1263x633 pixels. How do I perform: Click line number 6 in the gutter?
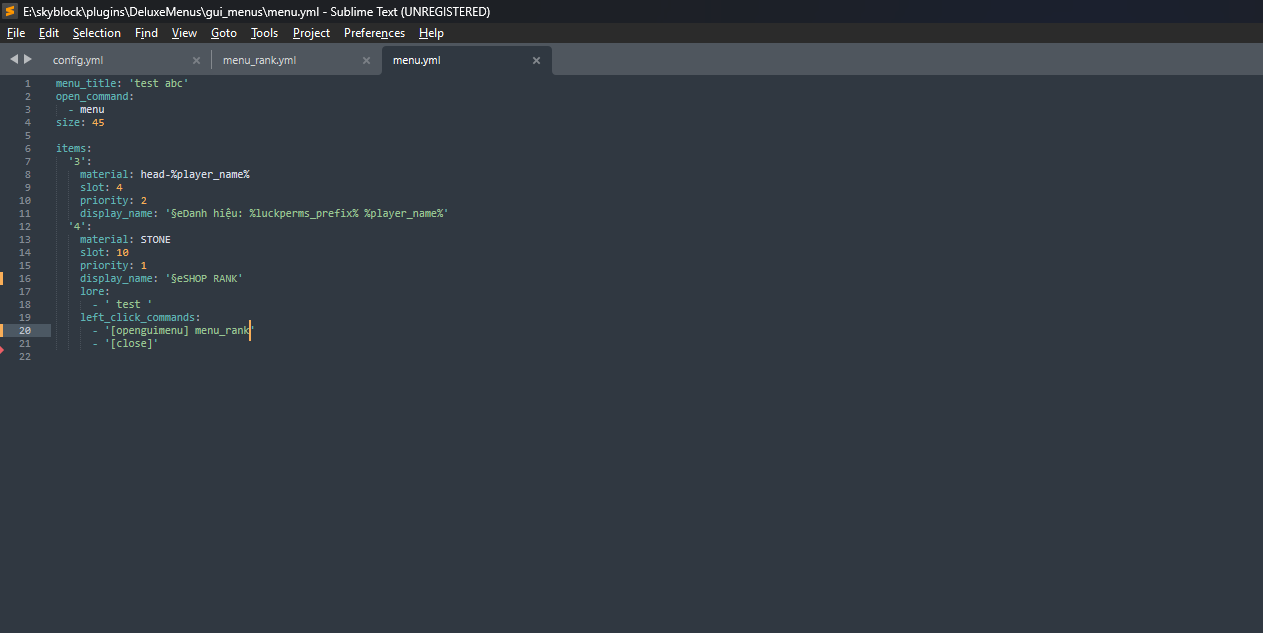pos(27,148)
